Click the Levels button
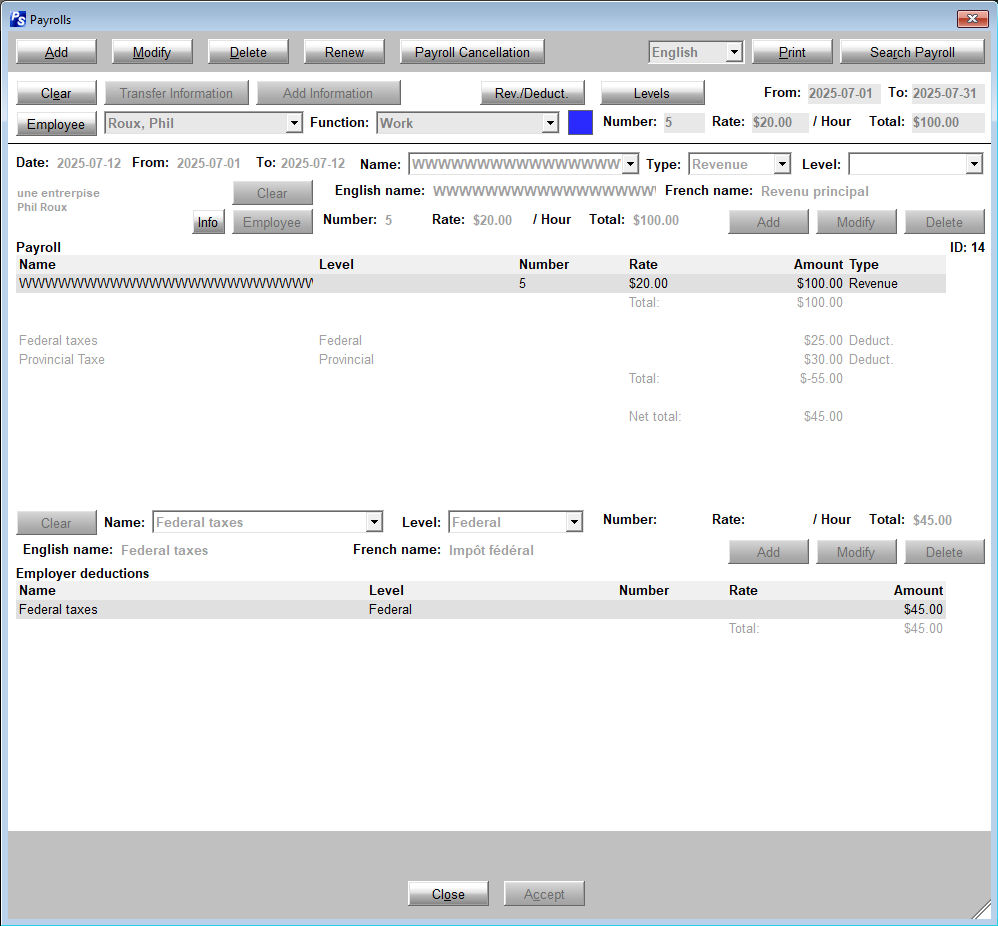 (651, 93)
